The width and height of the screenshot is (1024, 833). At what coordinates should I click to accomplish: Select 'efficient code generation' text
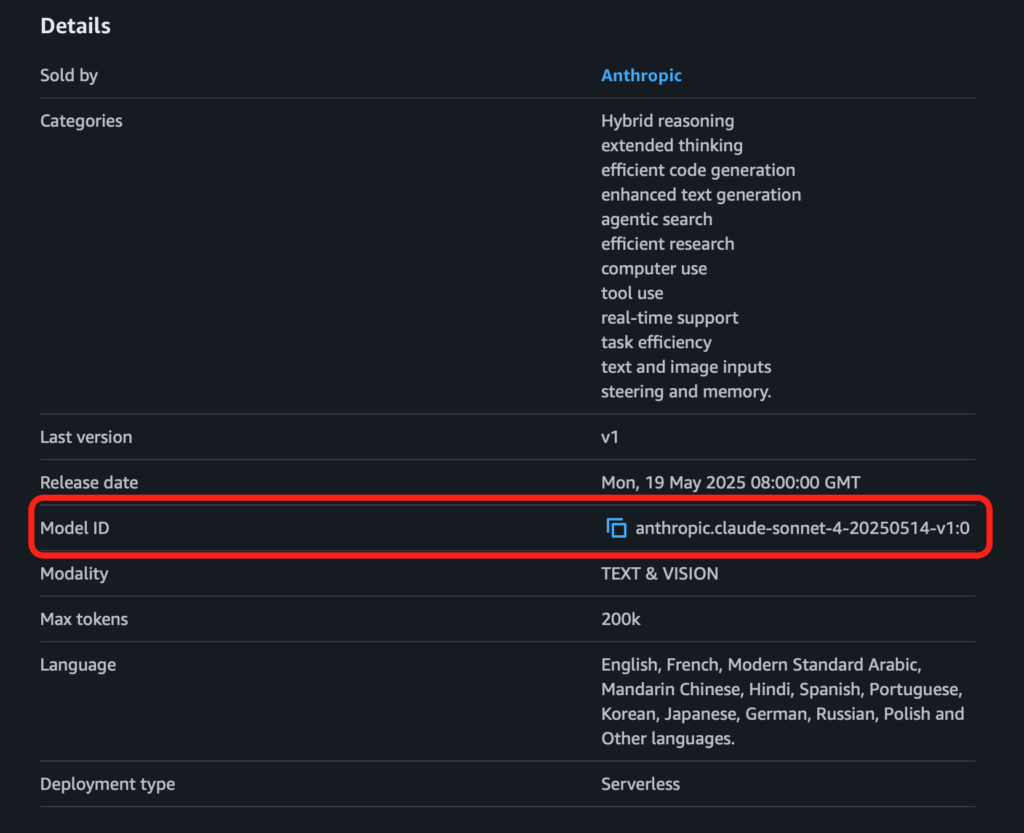click(698, 170)
